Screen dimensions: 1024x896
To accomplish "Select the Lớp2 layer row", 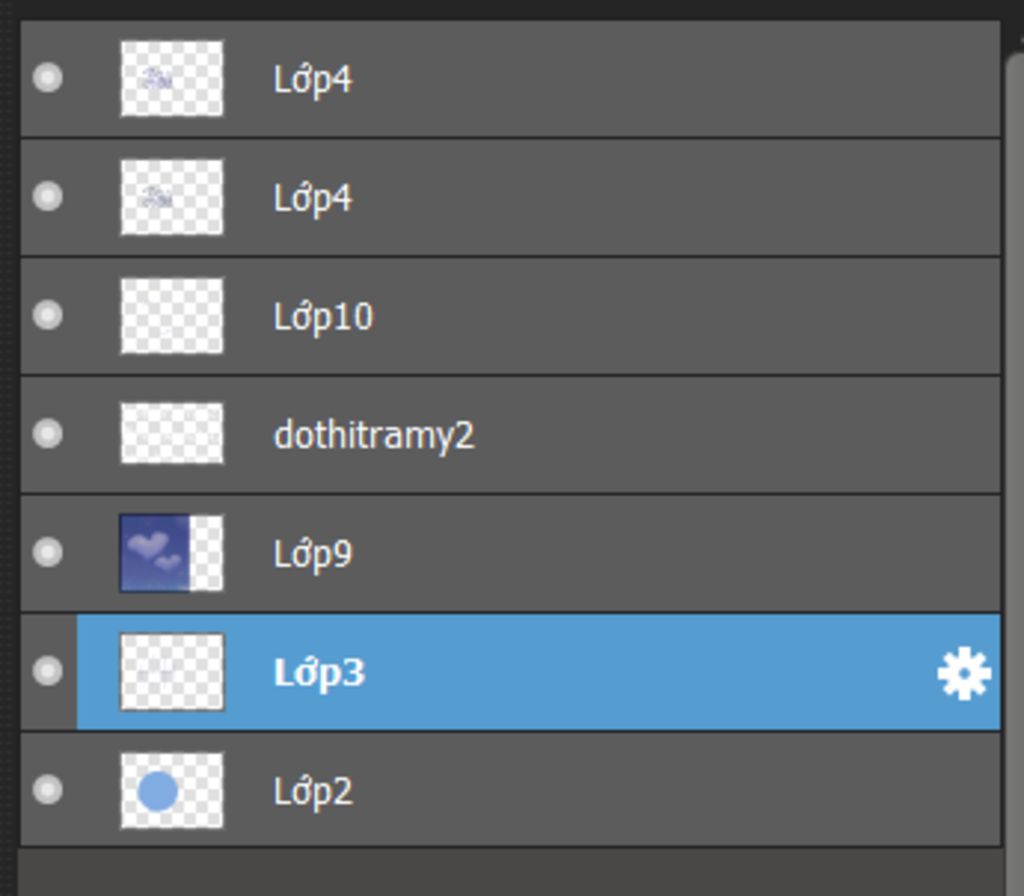I will pos(511,790).
